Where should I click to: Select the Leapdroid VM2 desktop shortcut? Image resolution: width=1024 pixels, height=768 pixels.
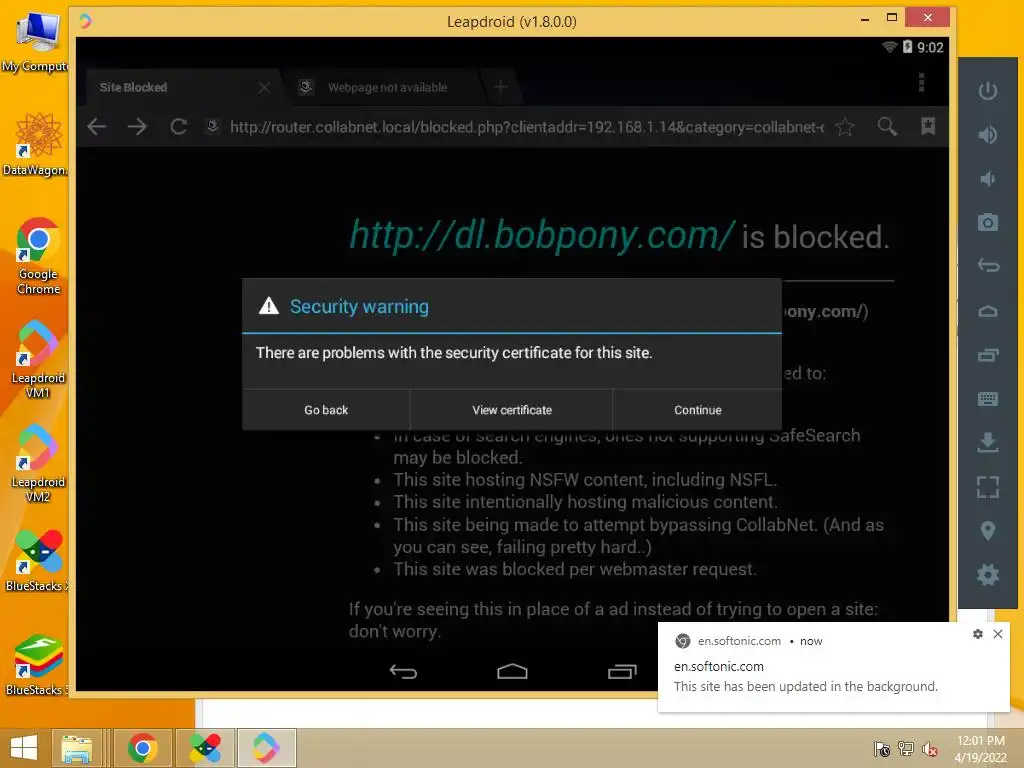click(38, 464)
